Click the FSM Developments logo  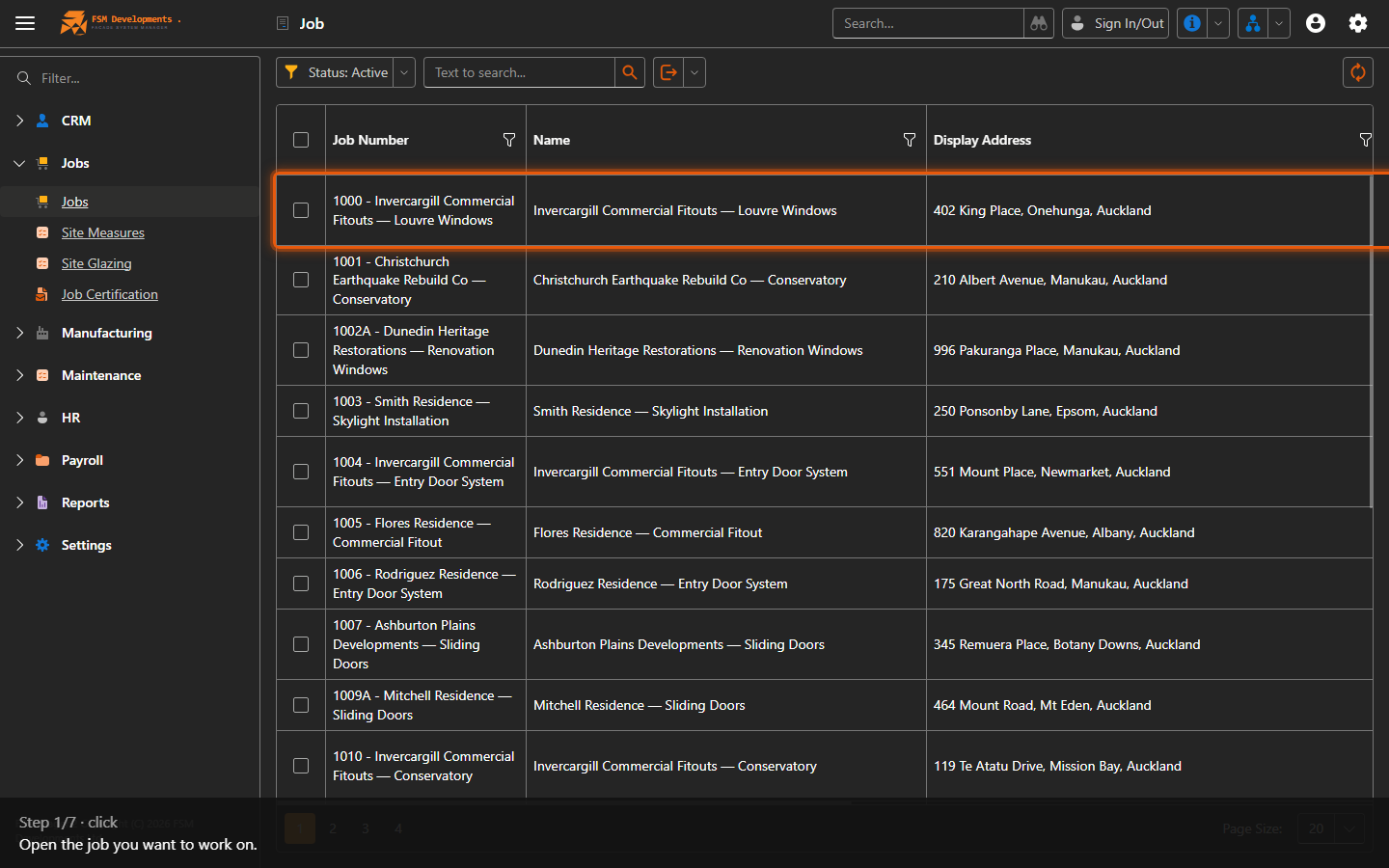point(120,22)
